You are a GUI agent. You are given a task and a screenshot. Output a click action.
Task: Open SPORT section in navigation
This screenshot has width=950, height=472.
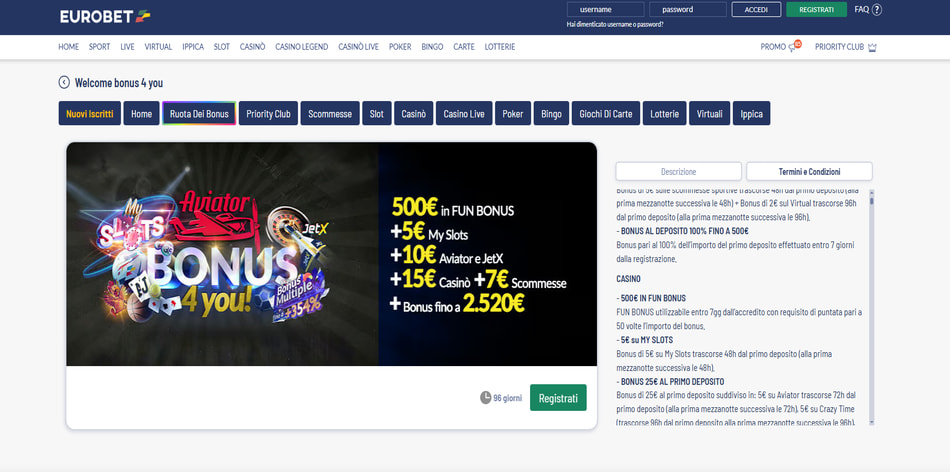[99, 47]
